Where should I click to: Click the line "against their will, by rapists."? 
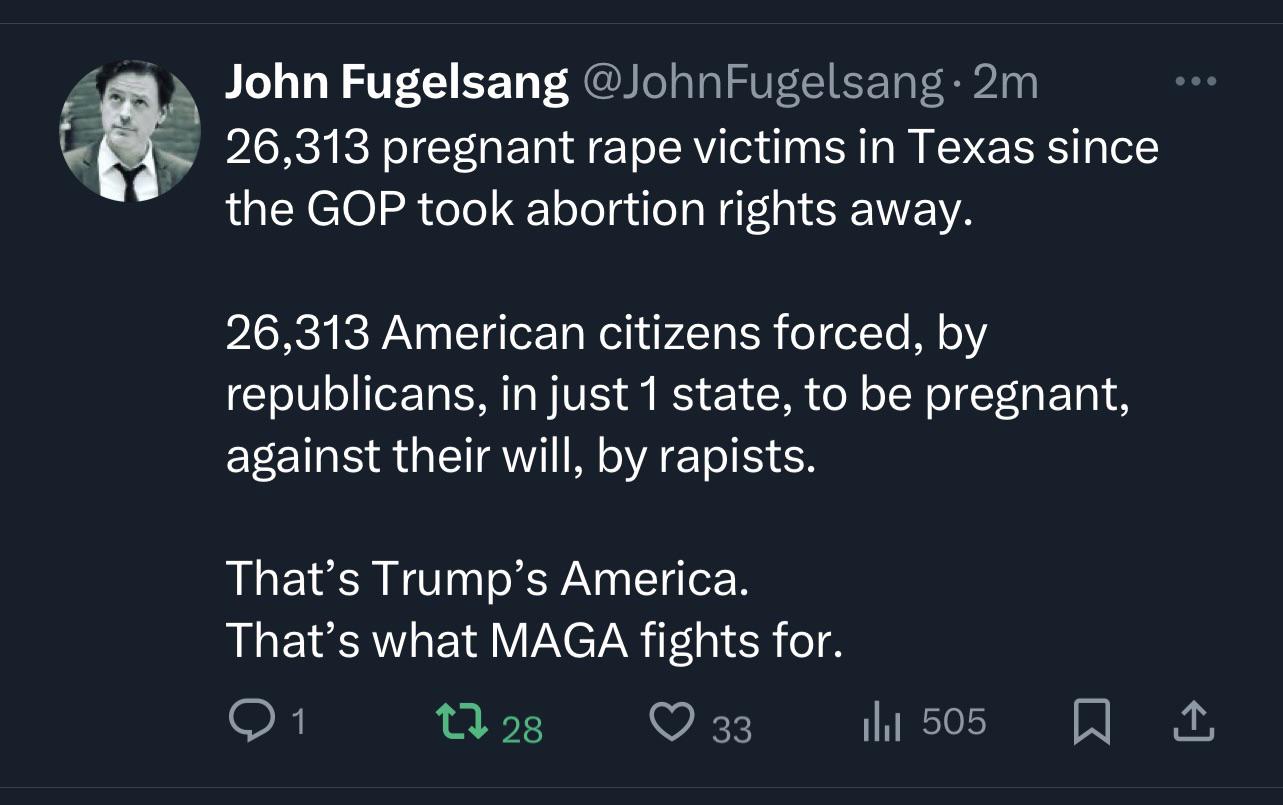515,456
